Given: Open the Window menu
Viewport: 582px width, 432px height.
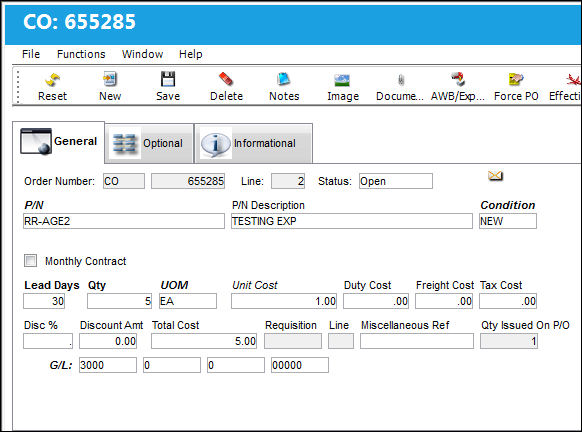Looking at the screenshot, I should click(x=143, y=54).
